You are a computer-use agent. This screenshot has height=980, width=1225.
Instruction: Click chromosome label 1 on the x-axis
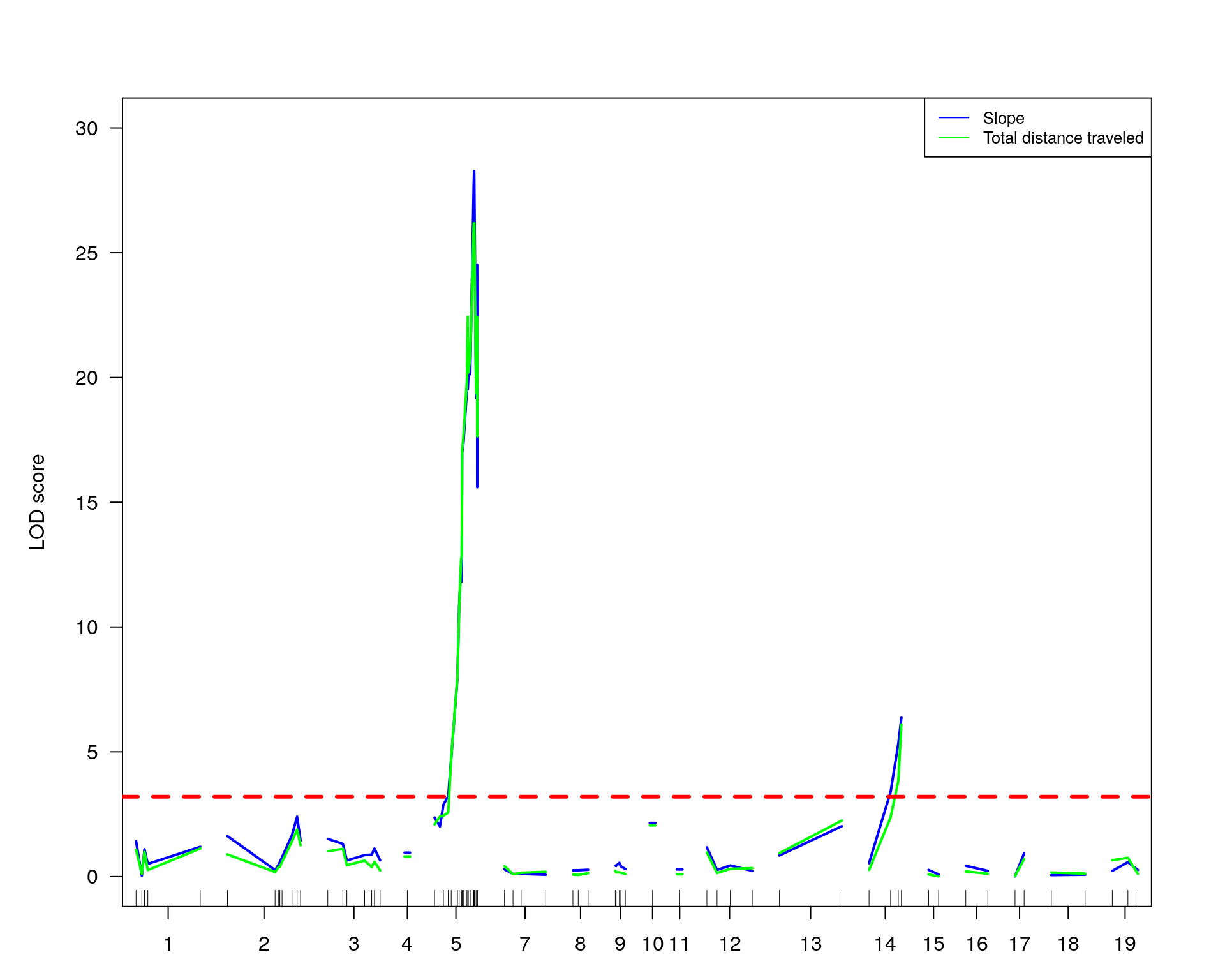tap(168, 944)
